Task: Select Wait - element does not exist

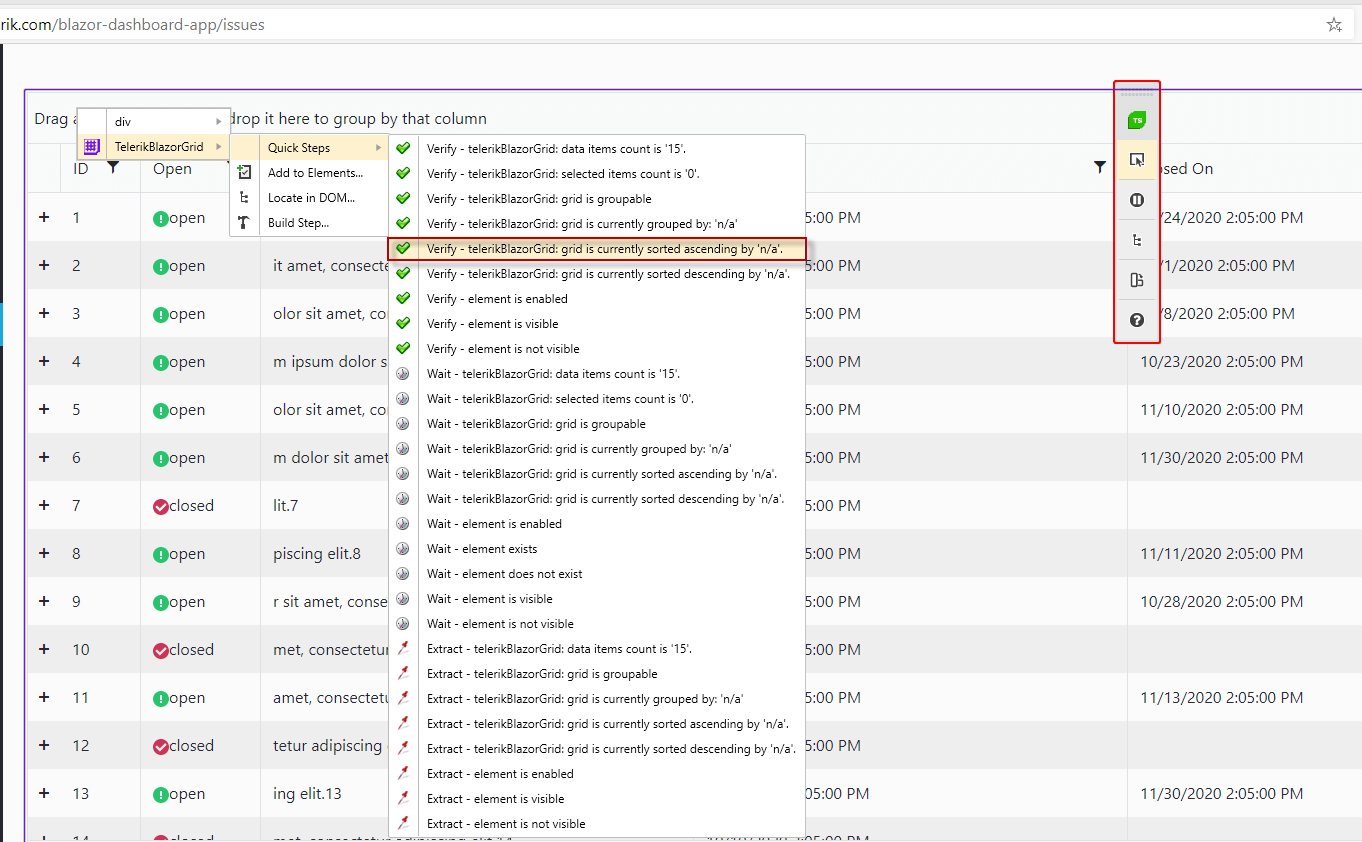Action: pyautogui.click(x=597, y=573)
